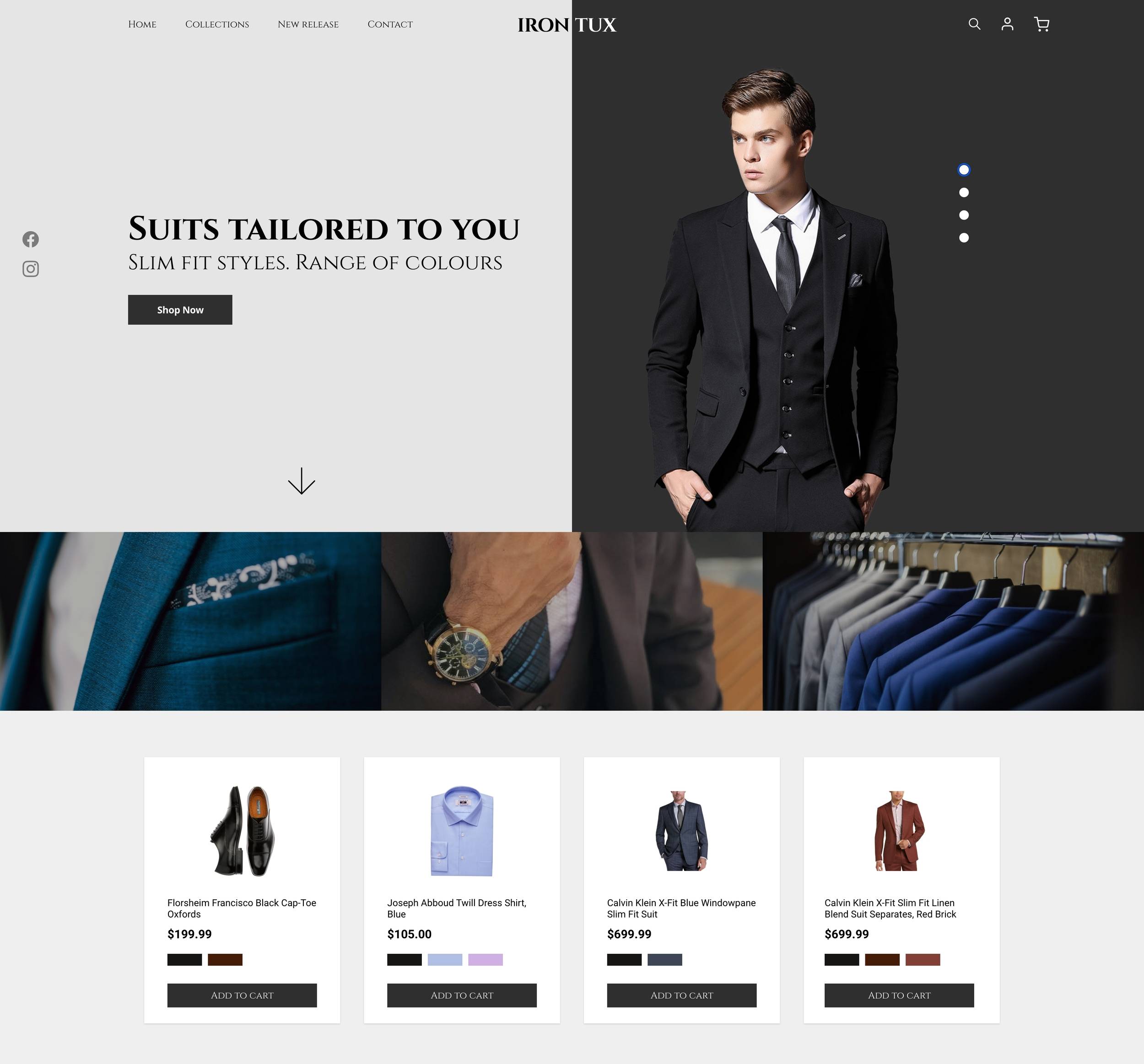Viewport: 1144px width, 1064px height.
Task: Click Add to Cart for the dress shirt
Action: click(x=461, y=995)
